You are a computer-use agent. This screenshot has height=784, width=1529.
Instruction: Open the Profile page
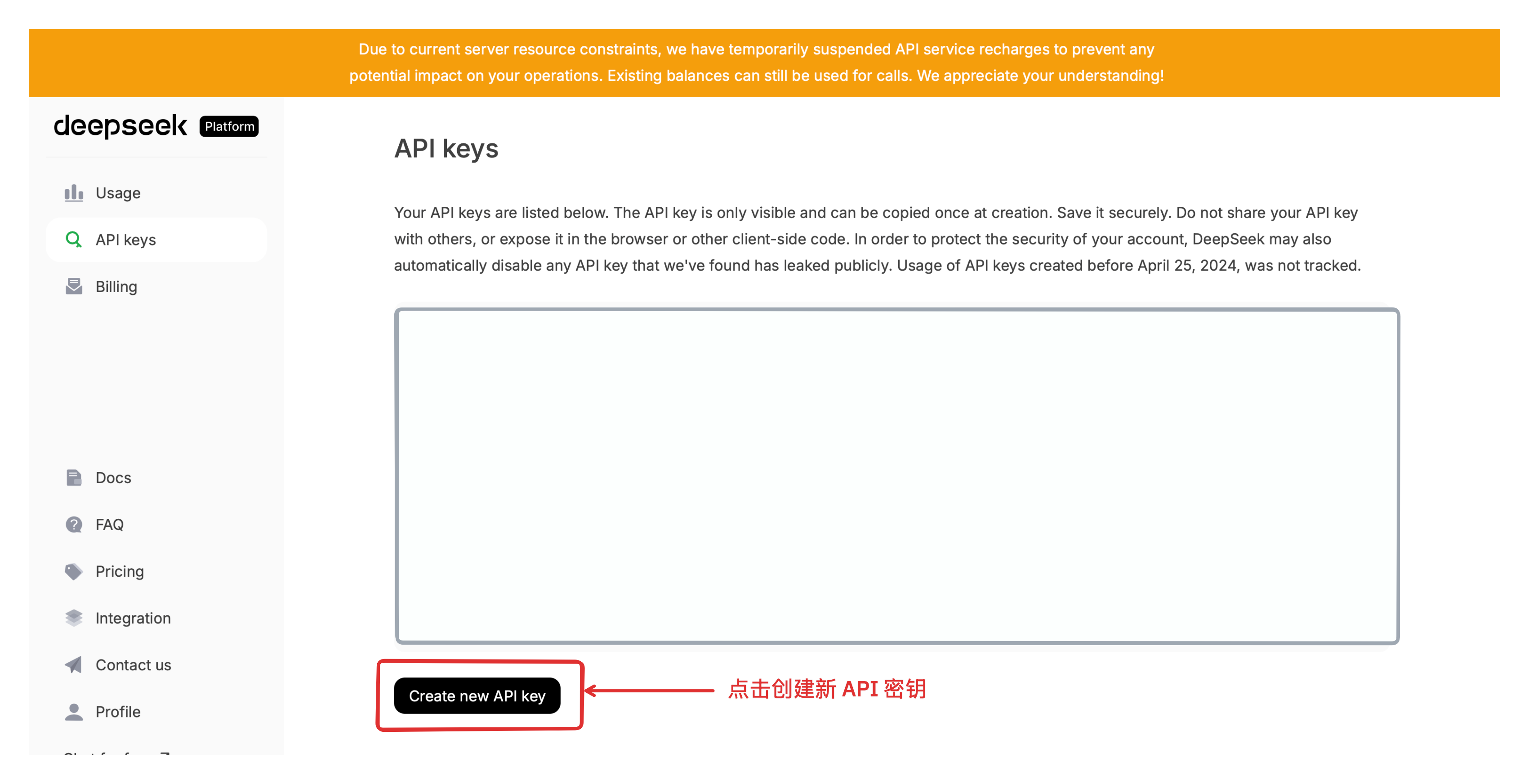pyautogui.click(x=156, y=712)
